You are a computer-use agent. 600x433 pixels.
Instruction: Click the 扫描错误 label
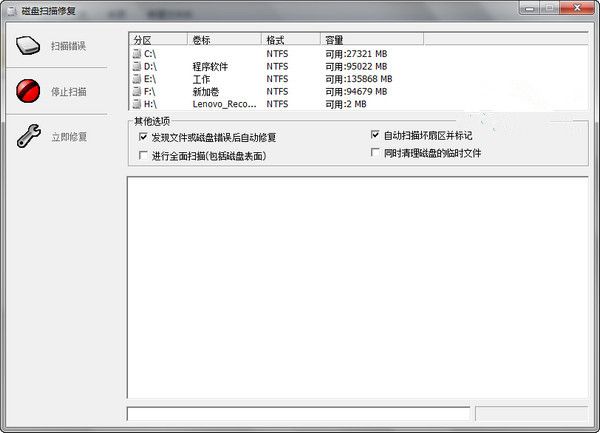pyautogui.click(x=68, y=46)
